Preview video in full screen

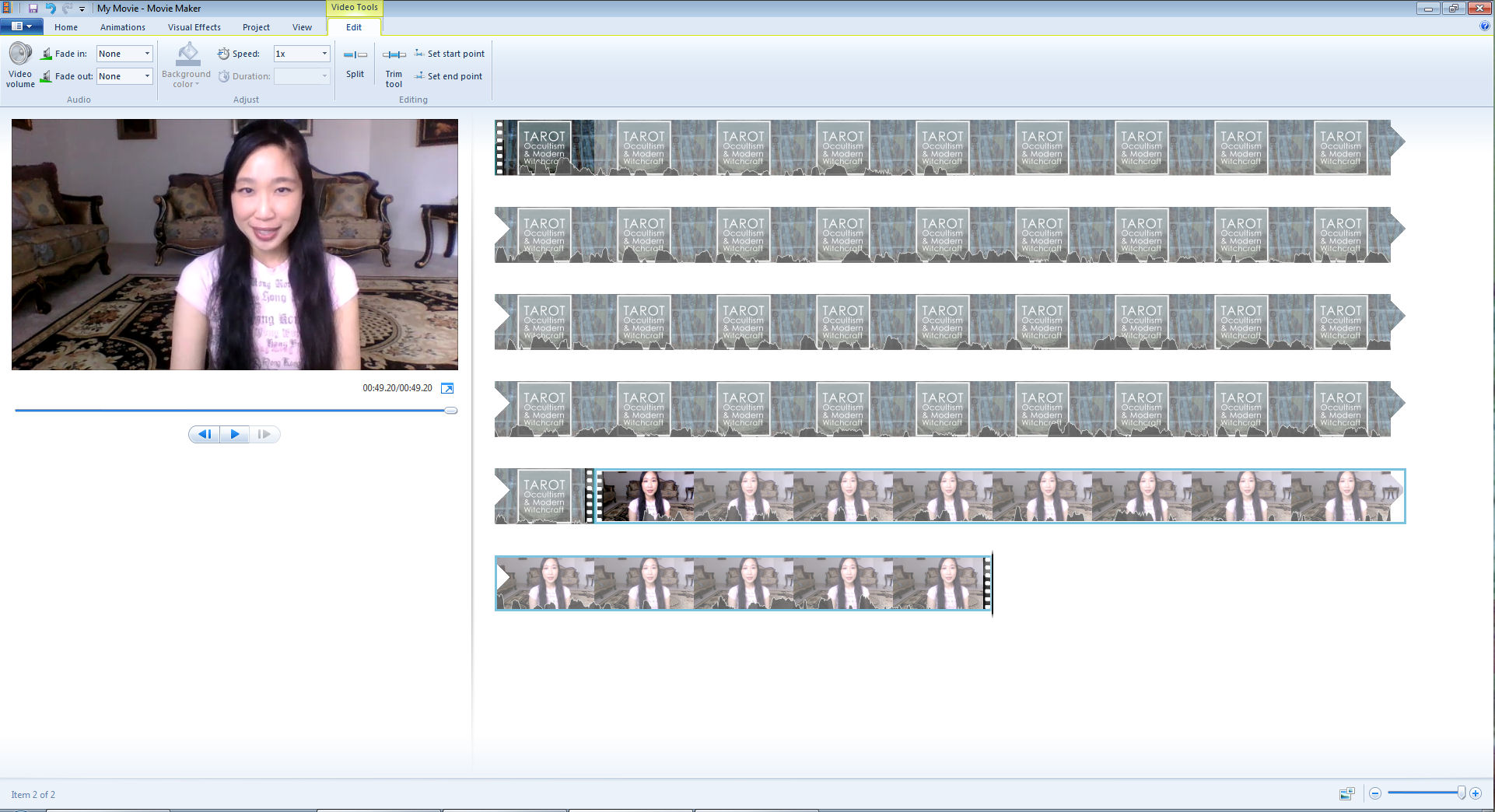pyautogui.click(x=447, y=388)
